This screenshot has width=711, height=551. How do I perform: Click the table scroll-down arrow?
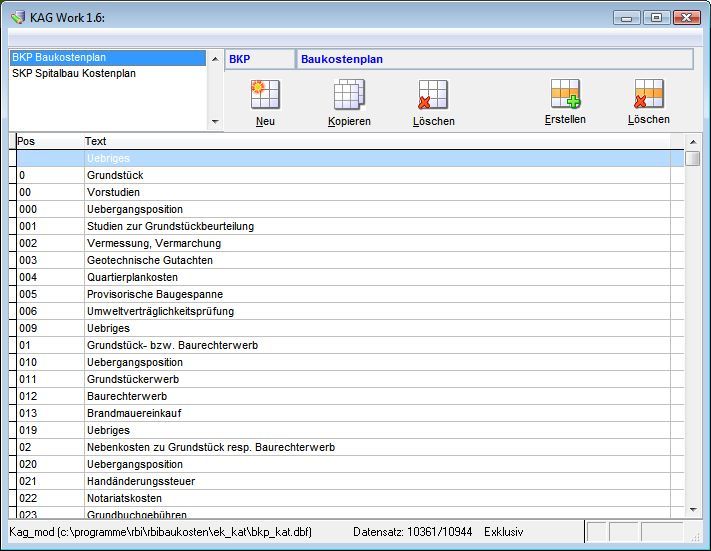tap(693, 510)
